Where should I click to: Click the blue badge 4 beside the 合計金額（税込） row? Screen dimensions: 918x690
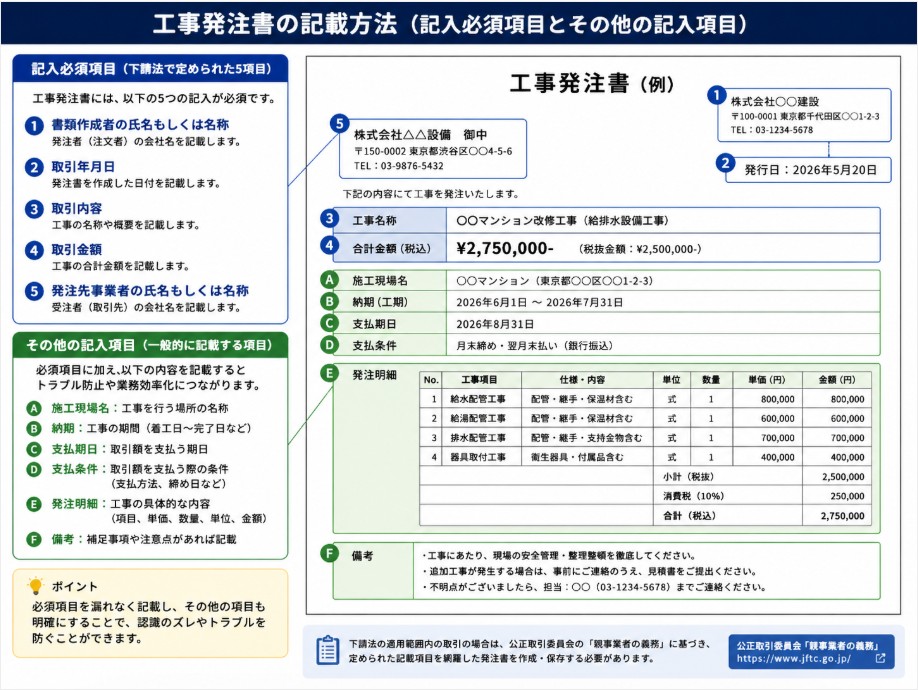[330, 245]
